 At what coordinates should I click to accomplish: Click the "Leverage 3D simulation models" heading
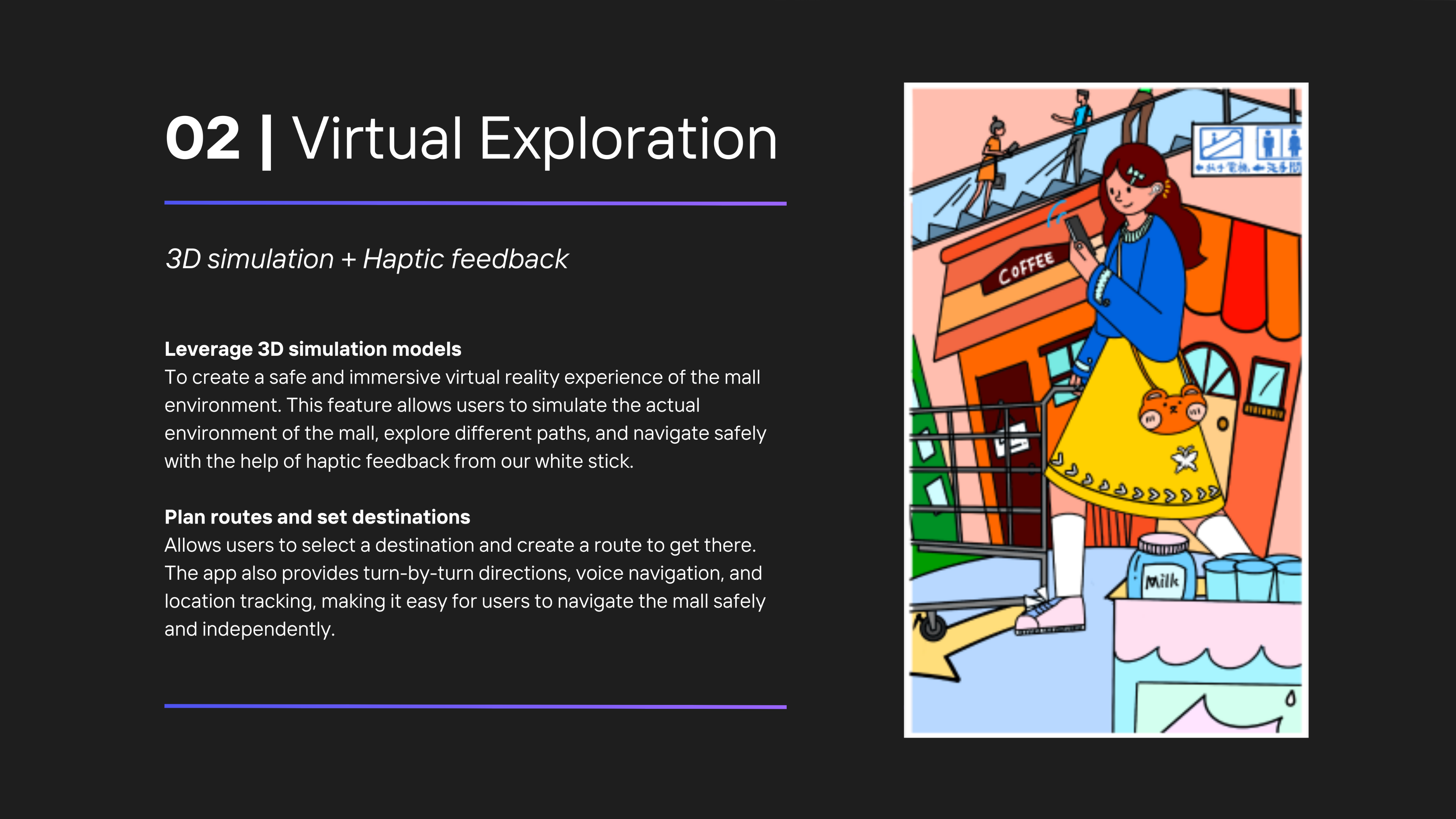coord(312,349)
